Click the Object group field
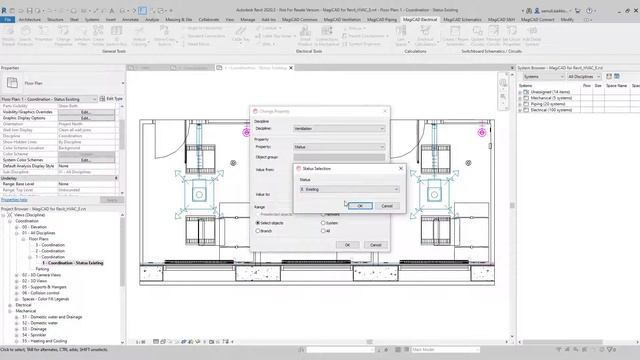 pos(339,157)
